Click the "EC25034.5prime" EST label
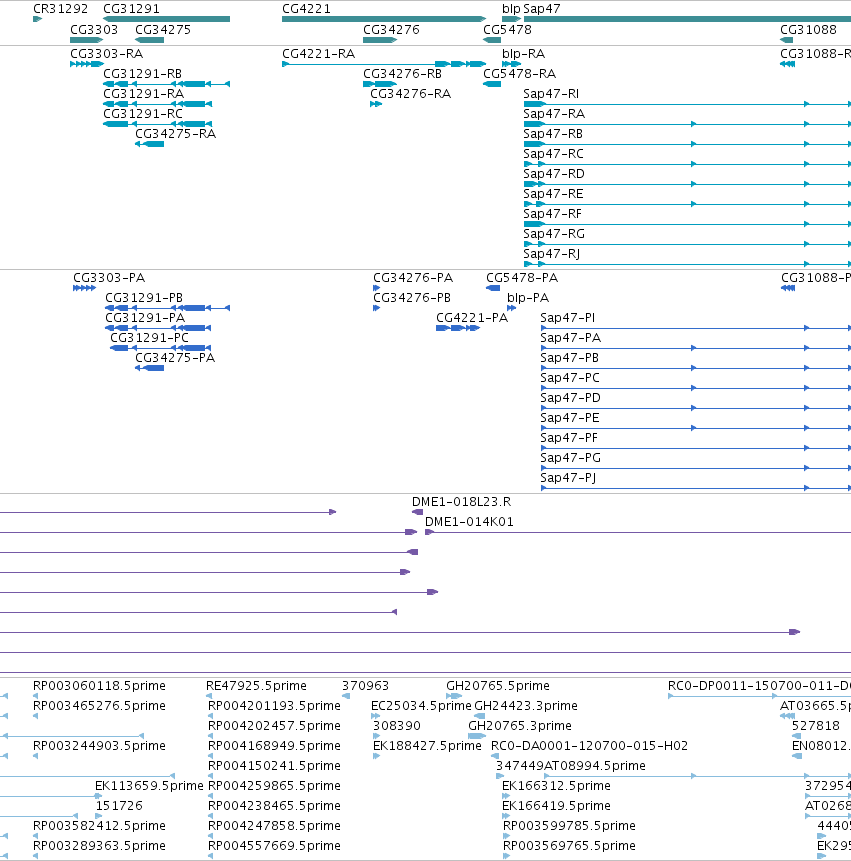This screenshot has height=861, width=851. [x=421, y=706]
